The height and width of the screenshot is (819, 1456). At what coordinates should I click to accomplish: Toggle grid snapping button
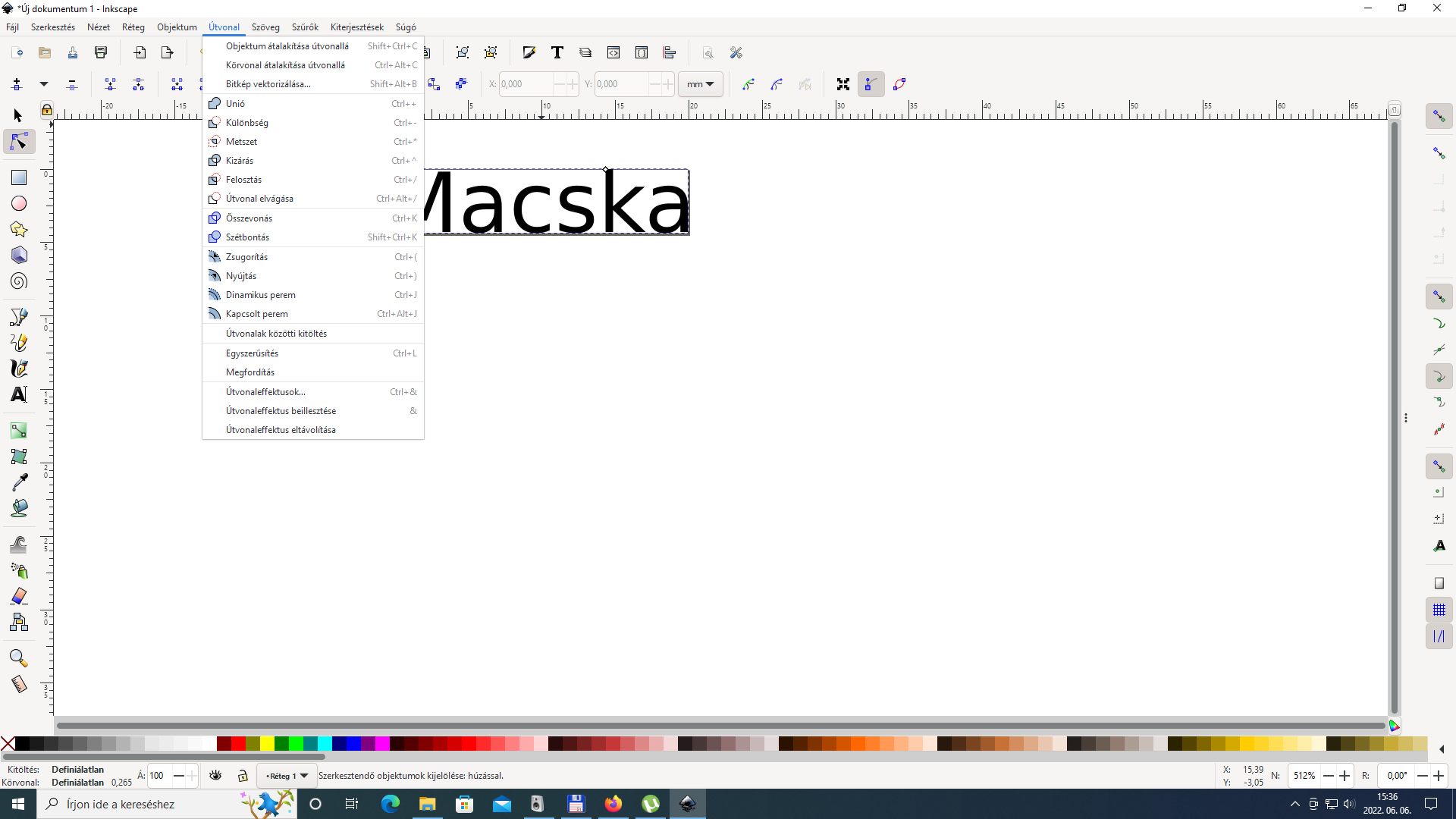click(x=1439, y=610)
